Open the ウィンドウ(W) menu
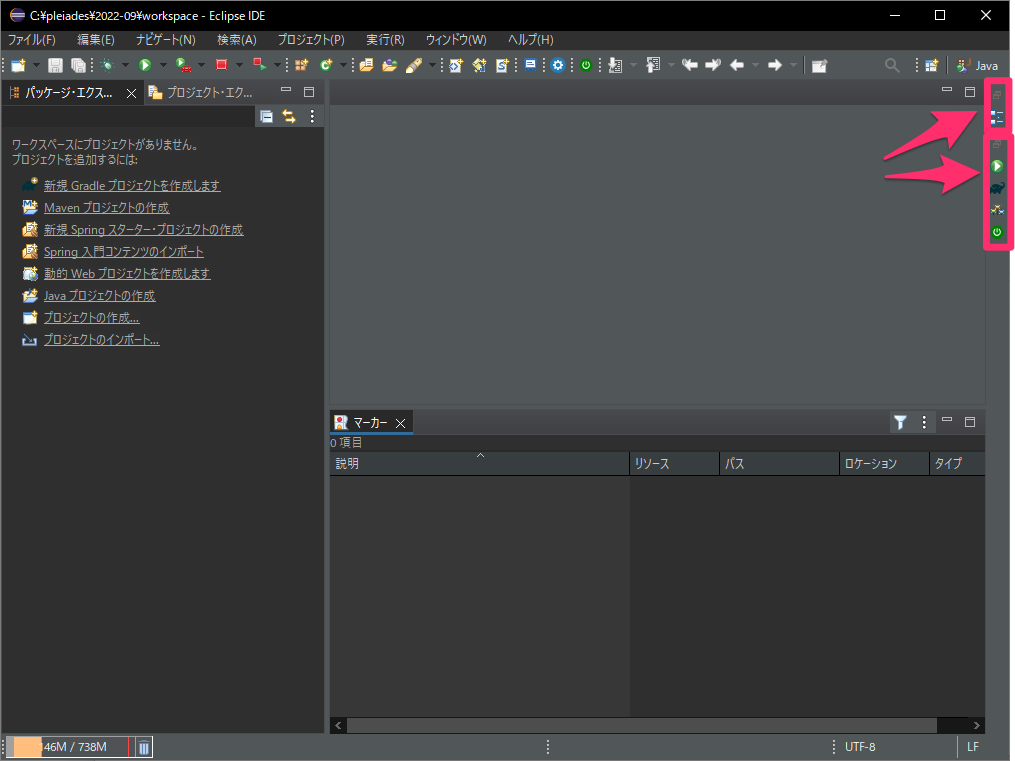Screen dimensions: 1015x761 tap(456, 39)
